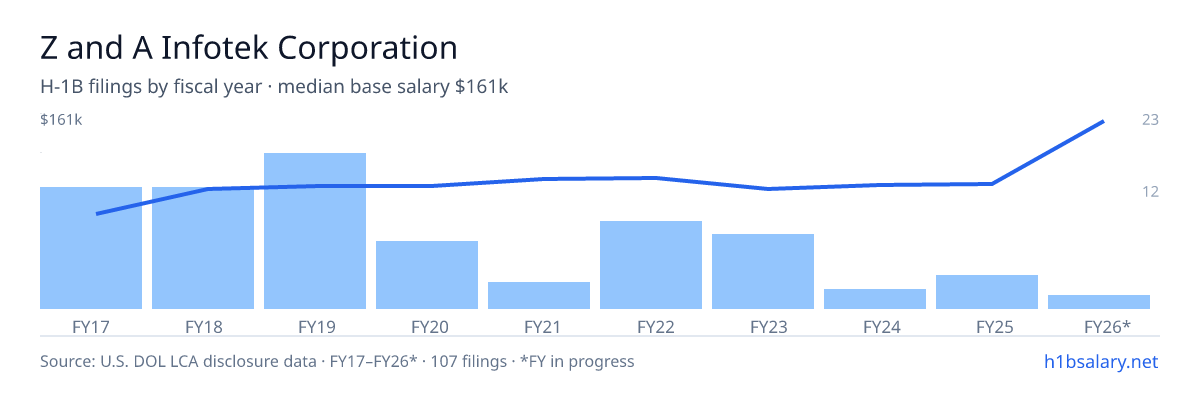Click the FY22 axis label
The width and height of the screenshot is (1200, 400).
651,326
